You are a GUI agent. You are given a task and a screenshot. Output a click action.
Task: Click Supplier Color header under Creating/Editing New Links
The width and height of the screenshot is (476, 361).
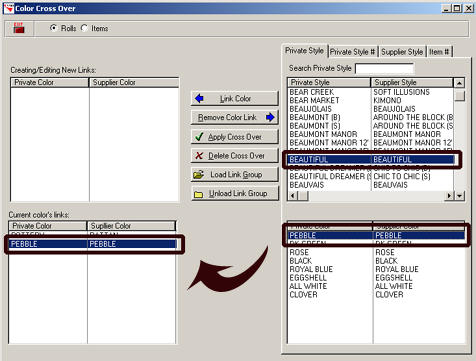click(134, 82)
